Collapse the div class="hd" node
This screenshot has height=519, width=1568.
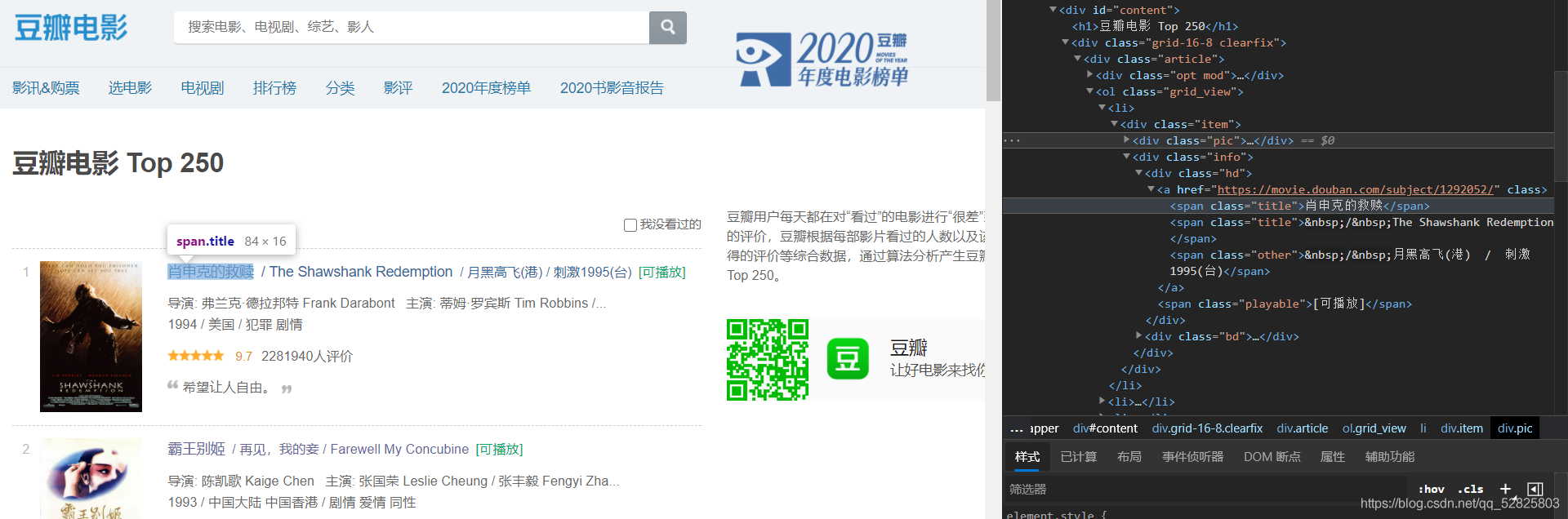[x=1138, y=173]
